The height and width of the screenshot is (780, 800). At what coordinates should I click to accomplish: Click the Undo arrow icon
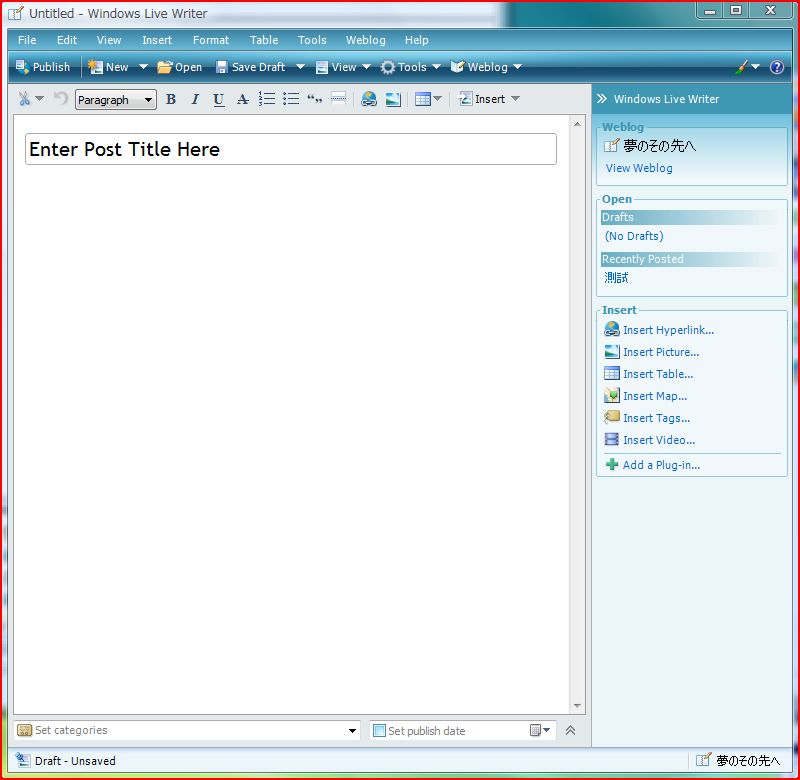[61, 98]
